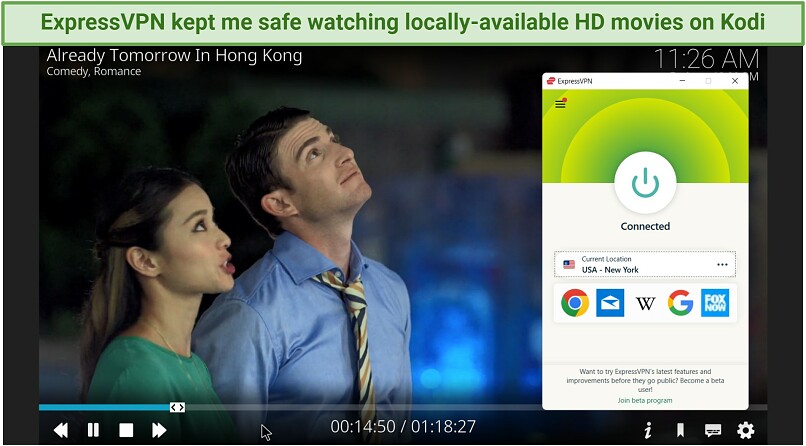
Task: Click the elapsed time 00:14:50 / 01:18:27
Action: [x=403, y=426]
